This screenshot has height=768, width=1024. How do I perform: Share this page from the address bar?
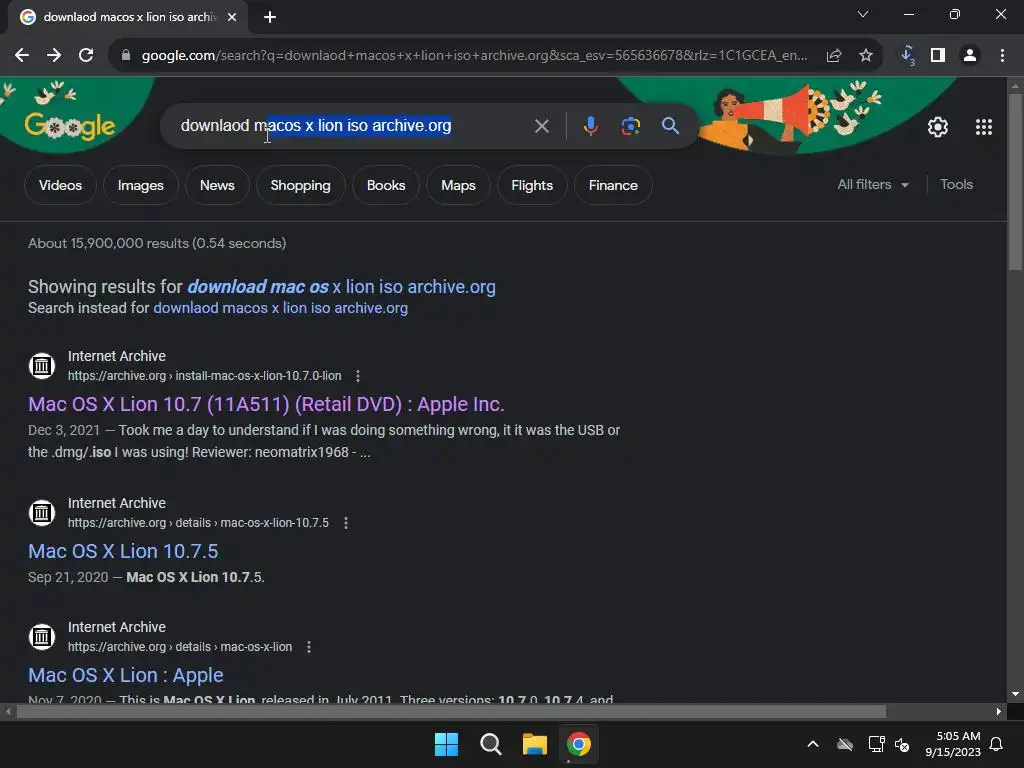834,56
